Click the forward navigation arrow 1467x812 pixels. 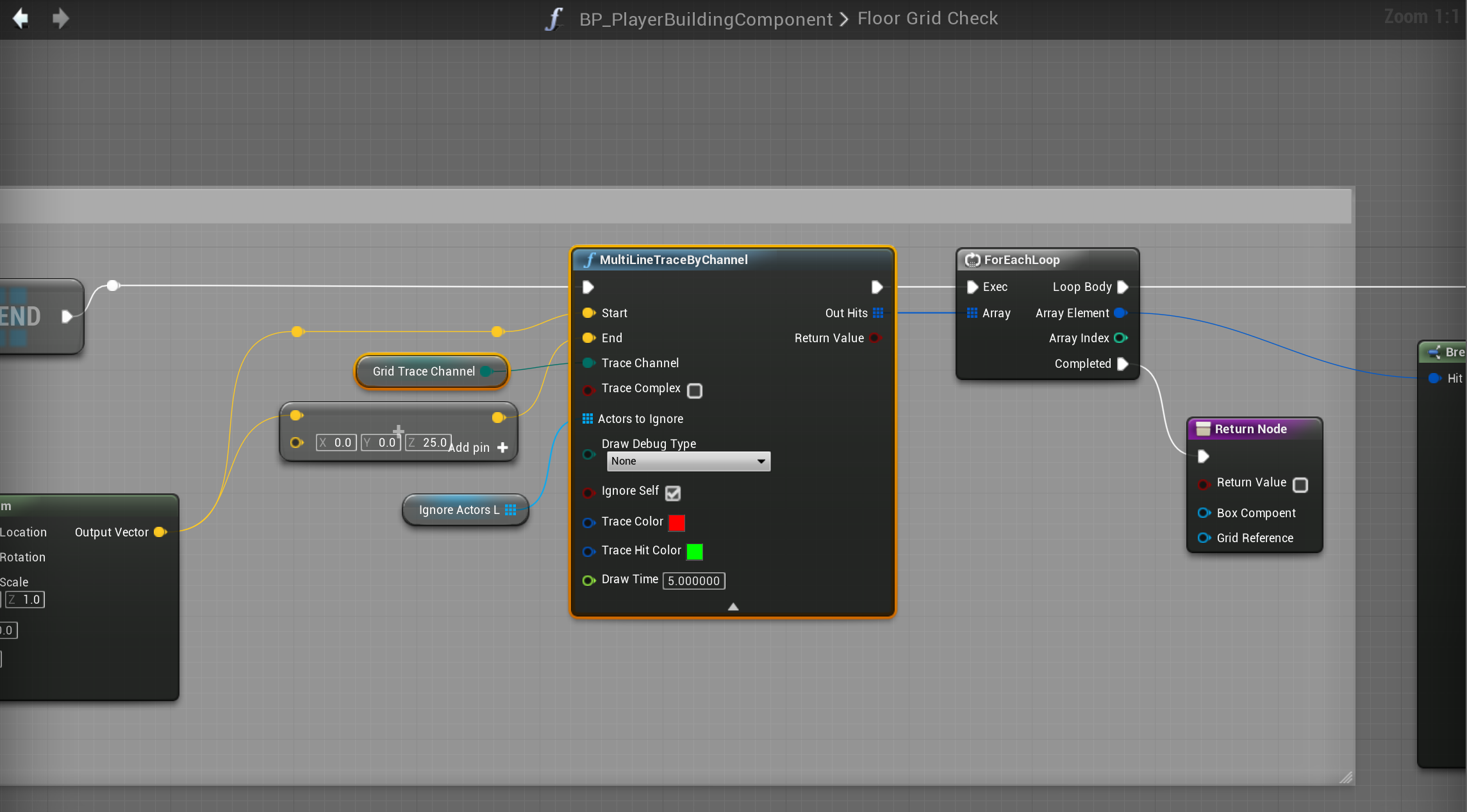coord(60,18)
